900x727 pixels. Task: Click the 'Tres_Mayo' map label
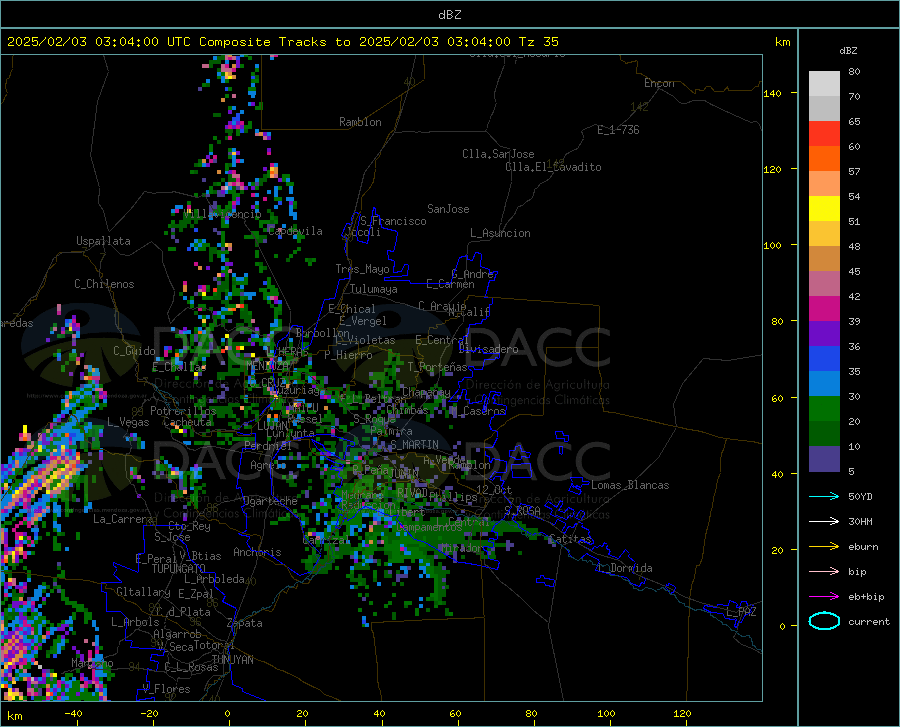point(362,269)
